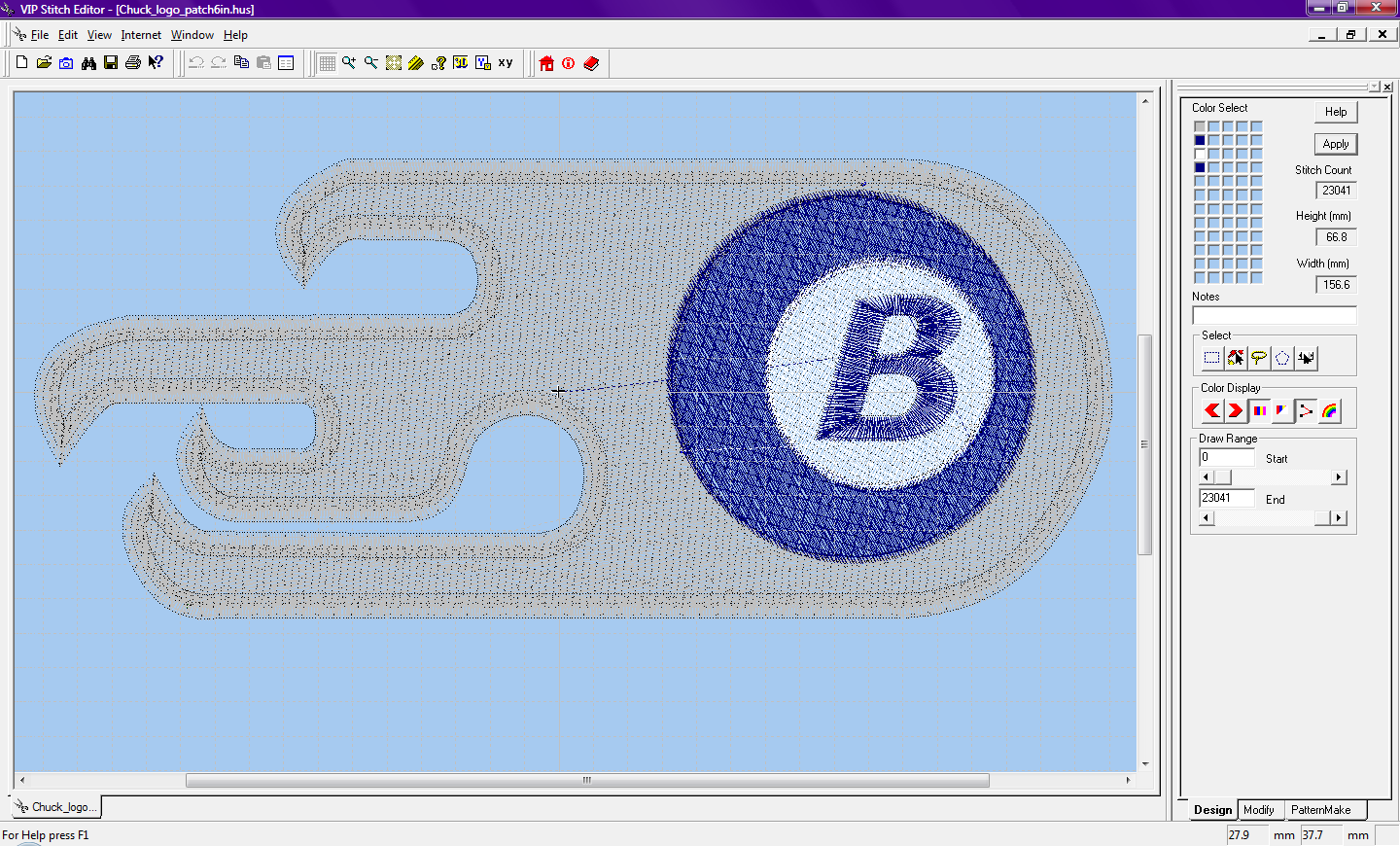Open the properties list icon
The width and height of the screenshot is (1400, 846).
coord(286,63)
